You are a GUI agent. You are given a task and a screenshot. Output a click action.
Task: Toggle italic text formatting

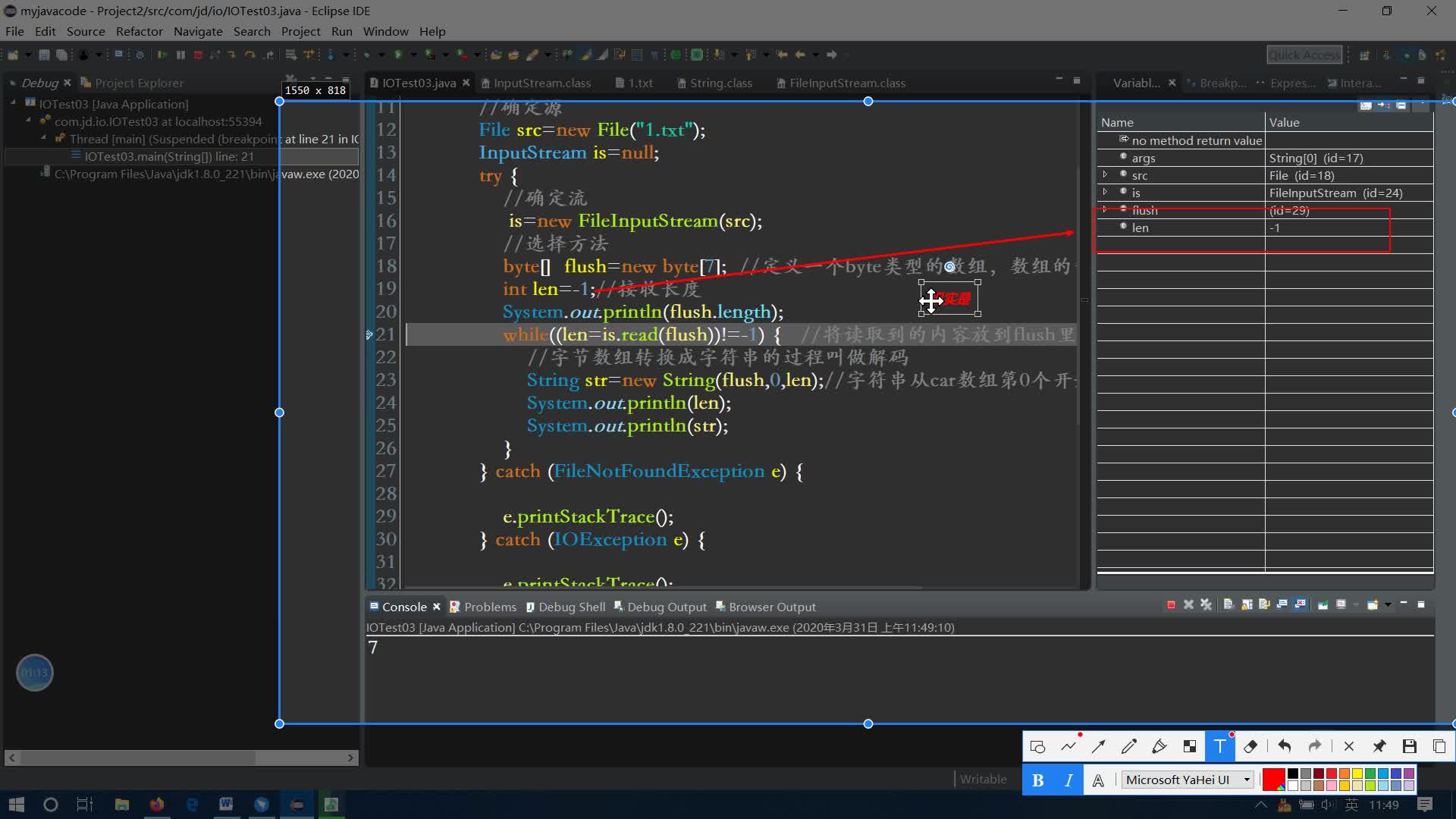tap(1068, 780)
